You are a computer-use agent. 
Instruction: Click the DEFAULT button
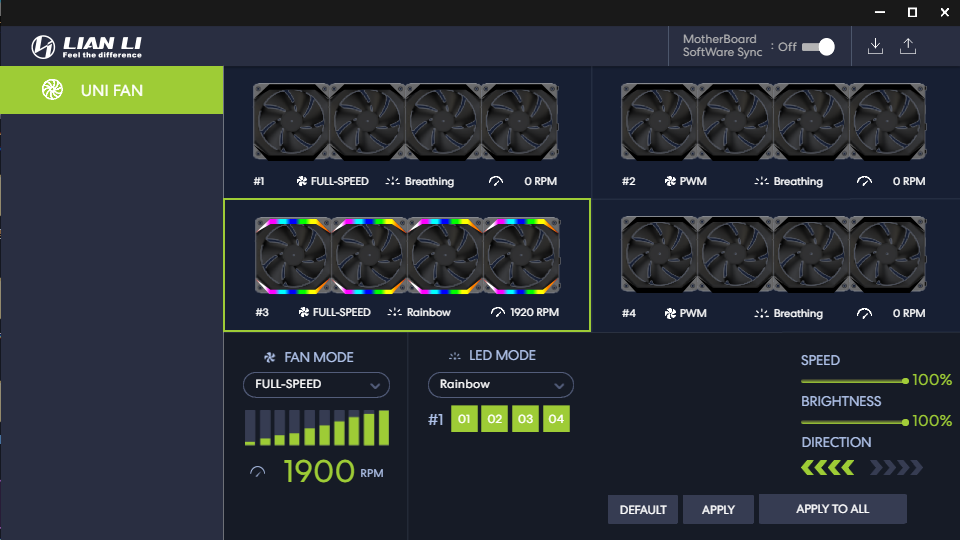[x=643, y=509]
